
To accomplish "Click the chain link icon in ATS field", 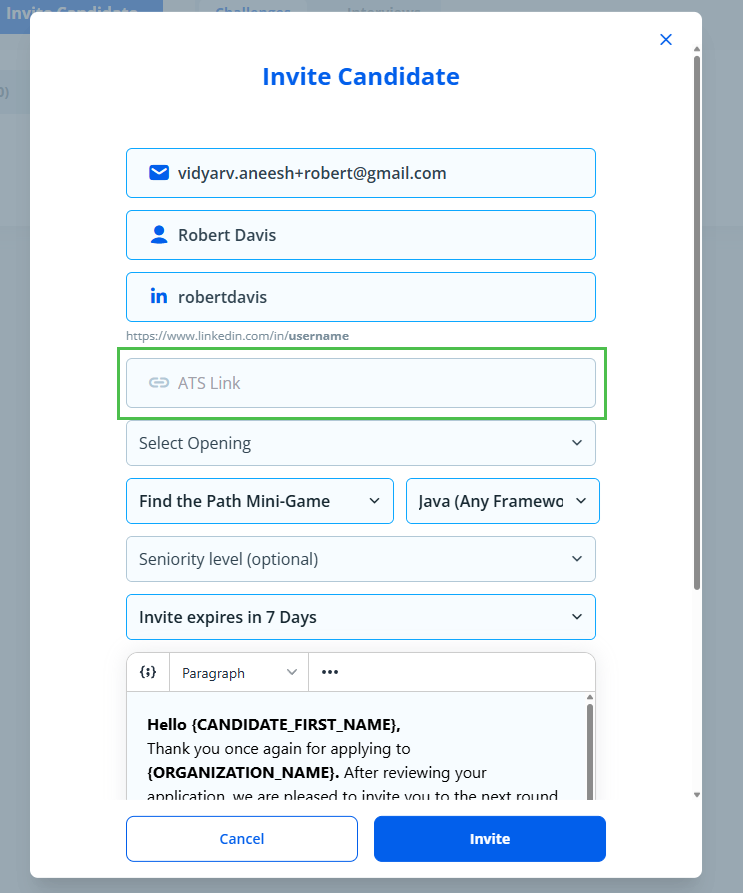I will [x=158, y=383].
